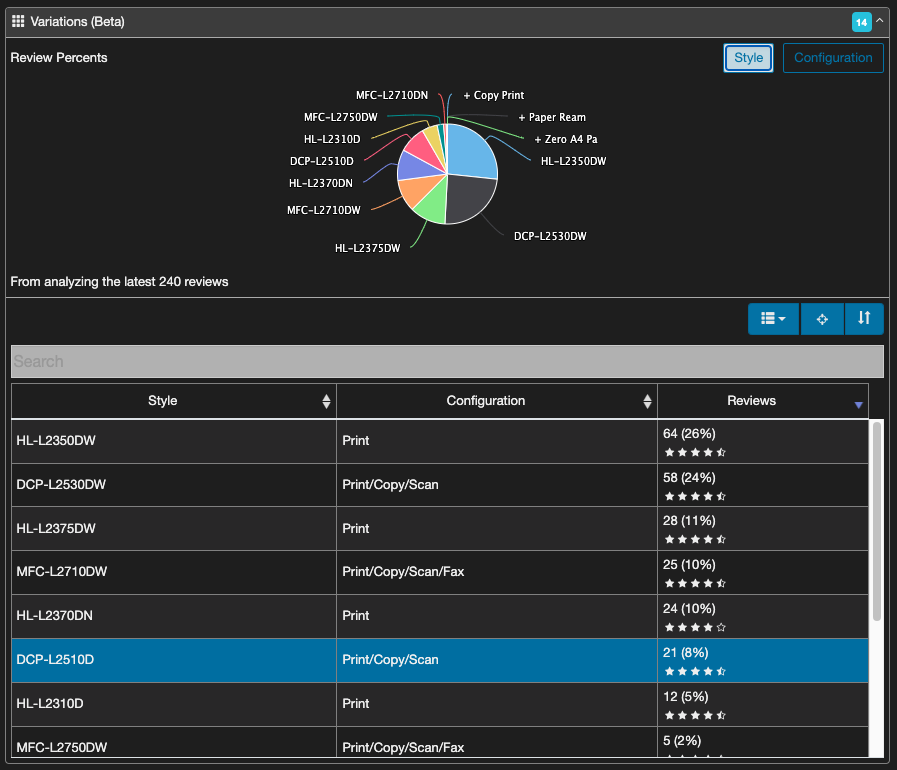Click the HL-L2370DN chart label
This screenshot has width=897, height=770.
coord(321,184)
